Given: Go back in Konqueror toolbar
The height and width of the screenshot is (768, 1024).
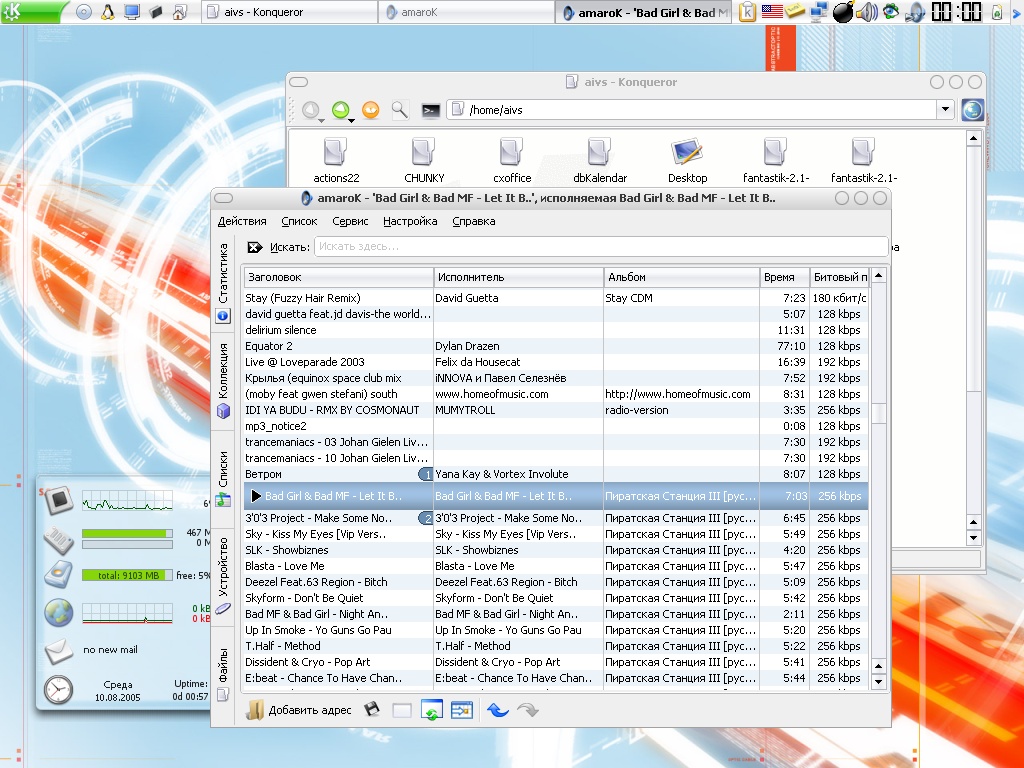Looking at the screenshot, I should point(310,110).
